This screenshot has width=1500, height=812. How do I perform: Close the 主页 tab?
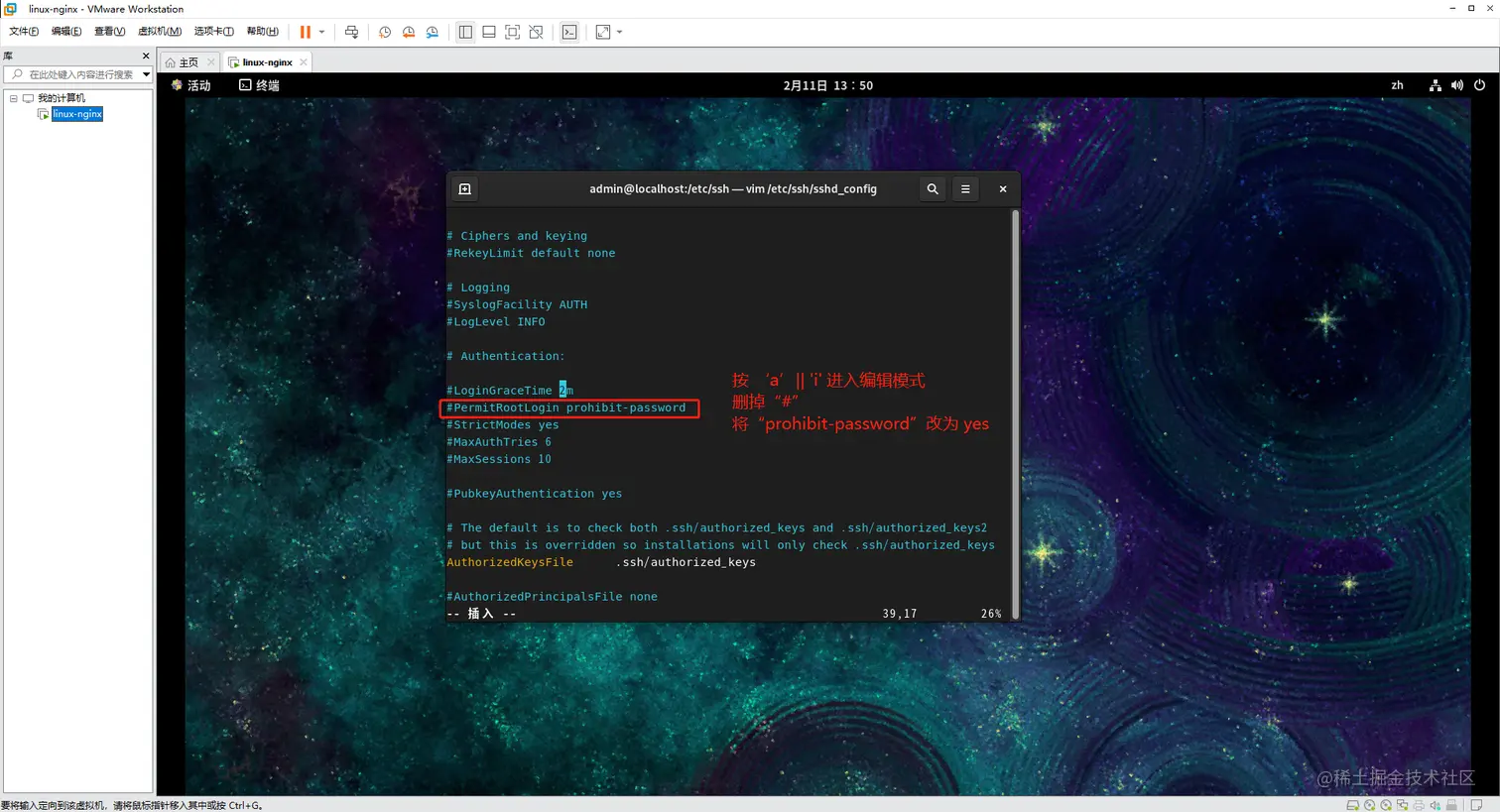pos(210,62)
